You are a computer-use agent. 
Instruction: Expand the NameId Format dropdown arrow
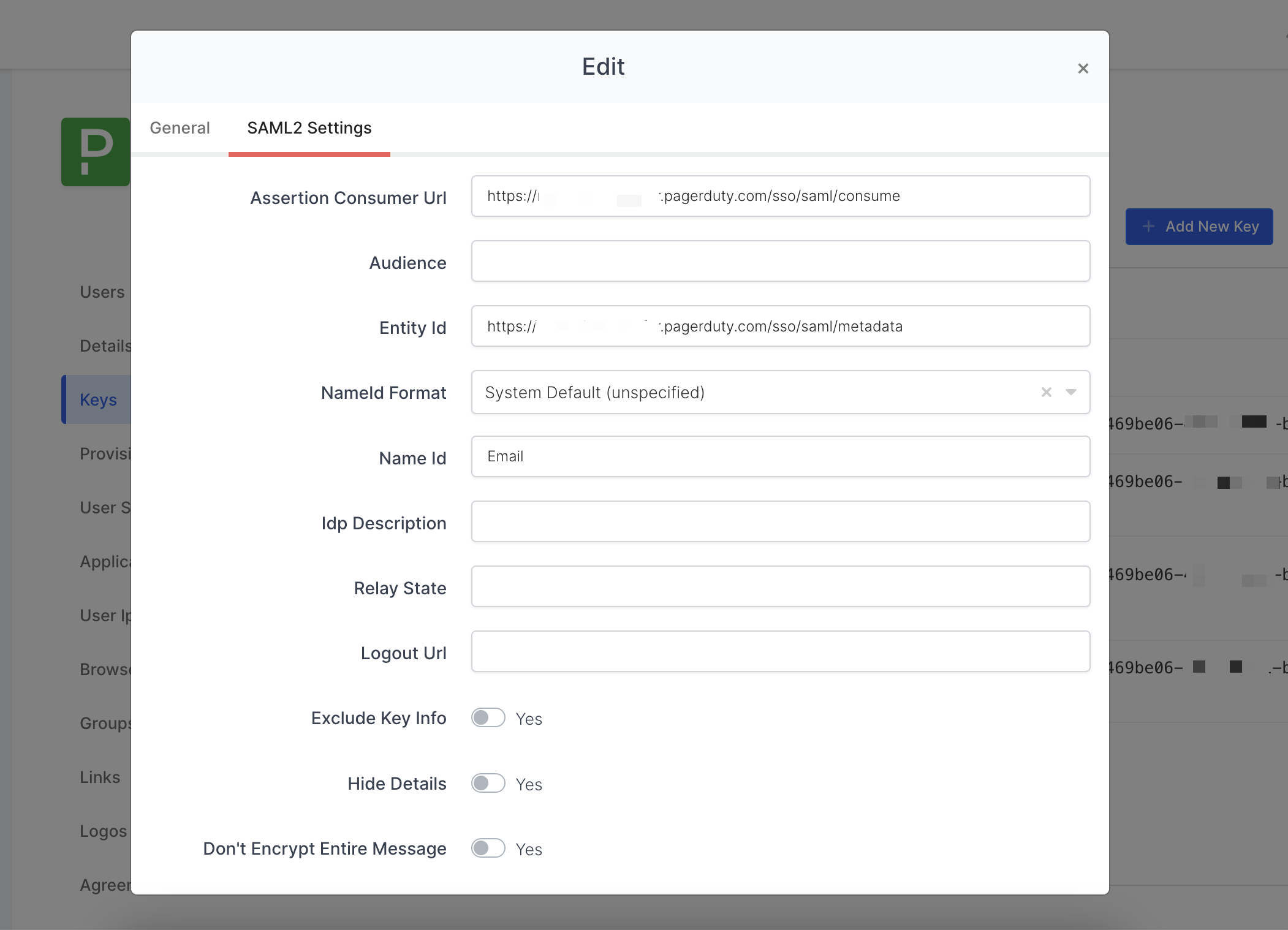tap(1070, 392)
